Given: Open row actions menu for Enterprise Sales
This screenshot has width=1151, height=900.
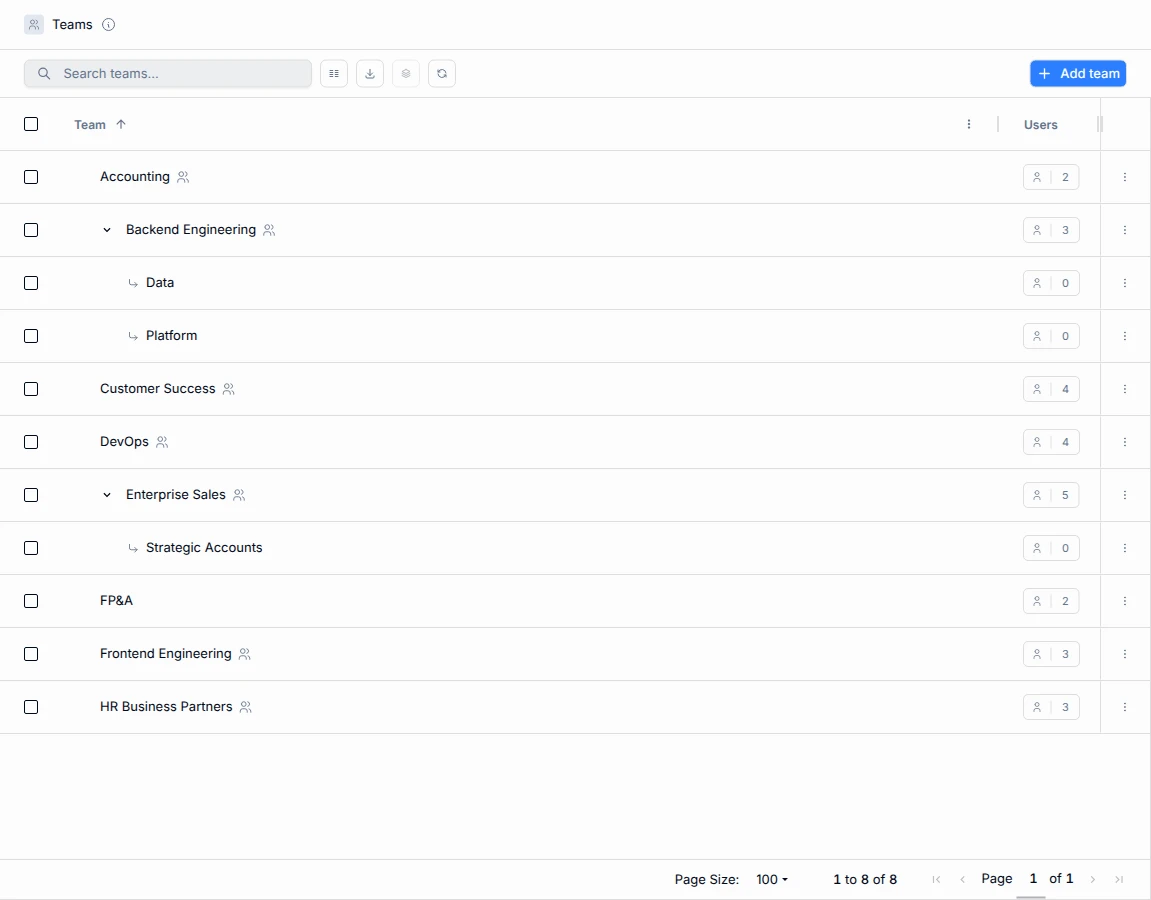Looking at the screenshot, I should [x=1125, y=495].
